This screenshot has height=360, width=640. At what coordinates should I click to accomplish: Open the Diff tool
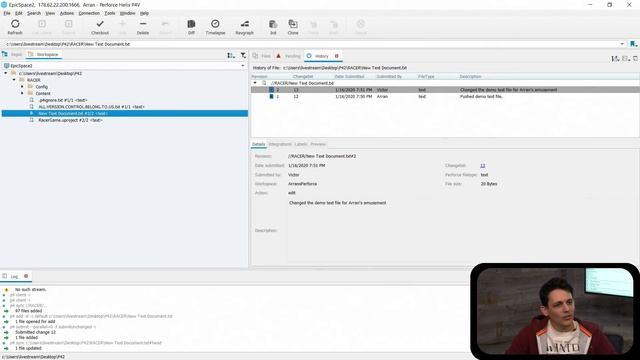click(191, 27)
